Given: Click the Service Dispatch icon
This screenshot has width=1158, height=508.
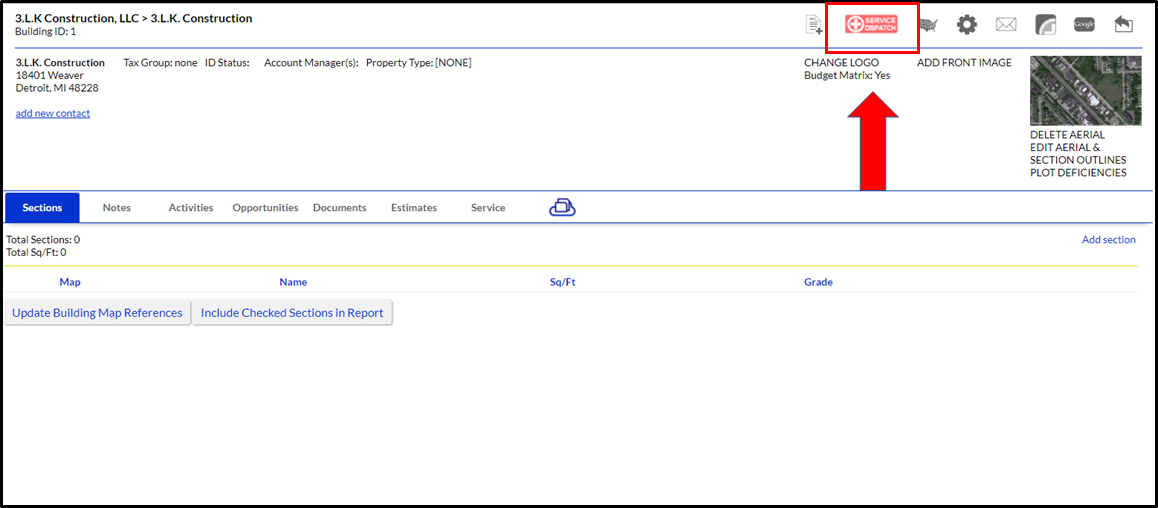Looking at the screenshot, I should 871,25.
